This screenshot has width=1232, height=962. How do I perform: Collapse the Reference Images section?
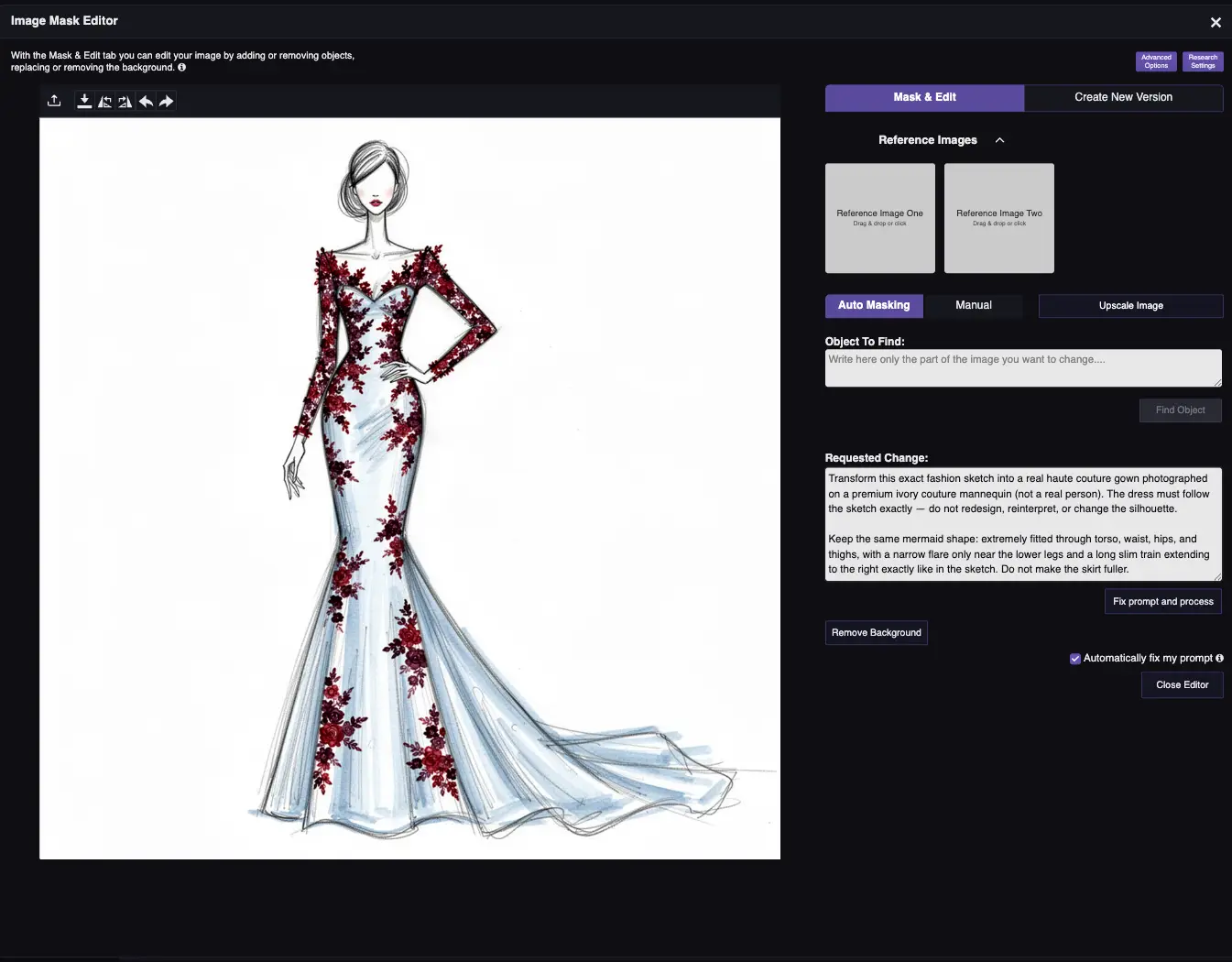999,140
